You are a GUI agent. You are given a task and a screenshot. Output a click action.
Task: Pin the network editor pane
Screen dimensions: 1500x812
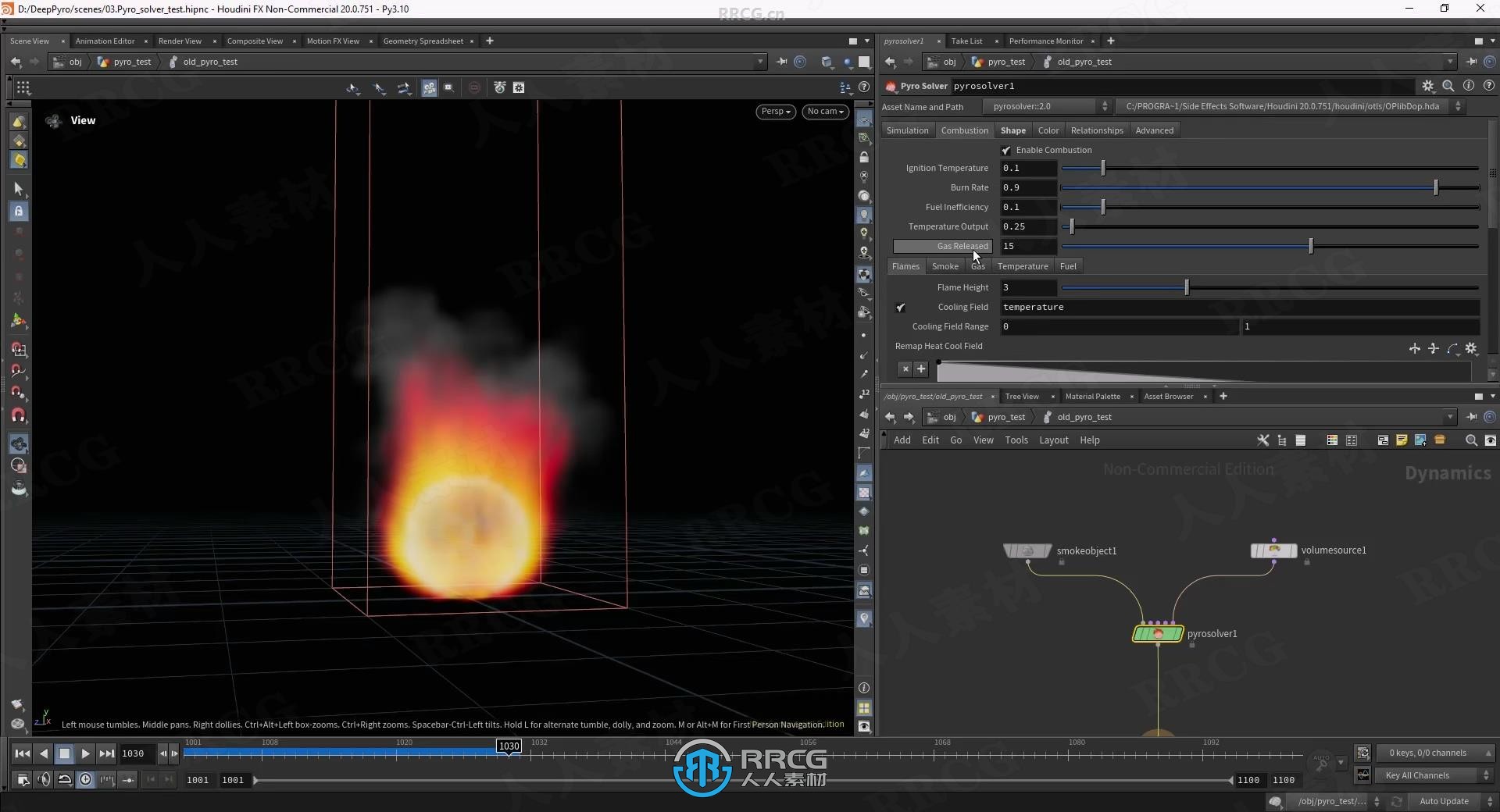(x=1472, y=417)
